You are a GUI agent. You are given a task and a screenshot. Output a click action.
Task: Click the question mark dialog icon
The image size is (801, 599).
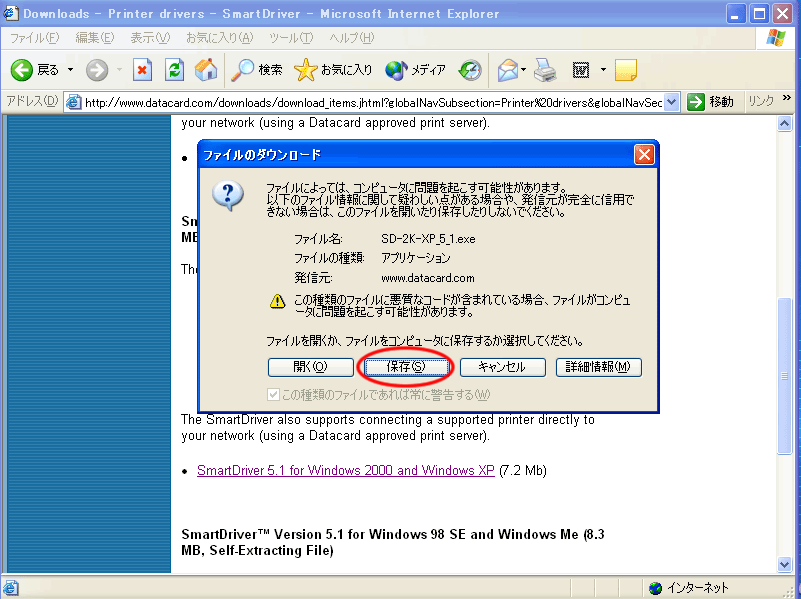coord(228,196)
